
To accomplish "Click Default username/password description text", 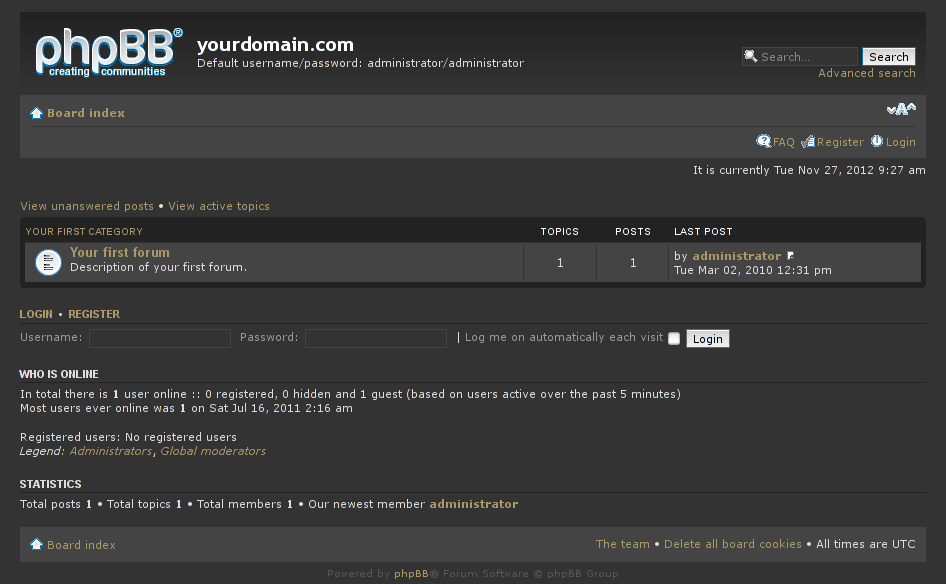I will pos(360,63).
